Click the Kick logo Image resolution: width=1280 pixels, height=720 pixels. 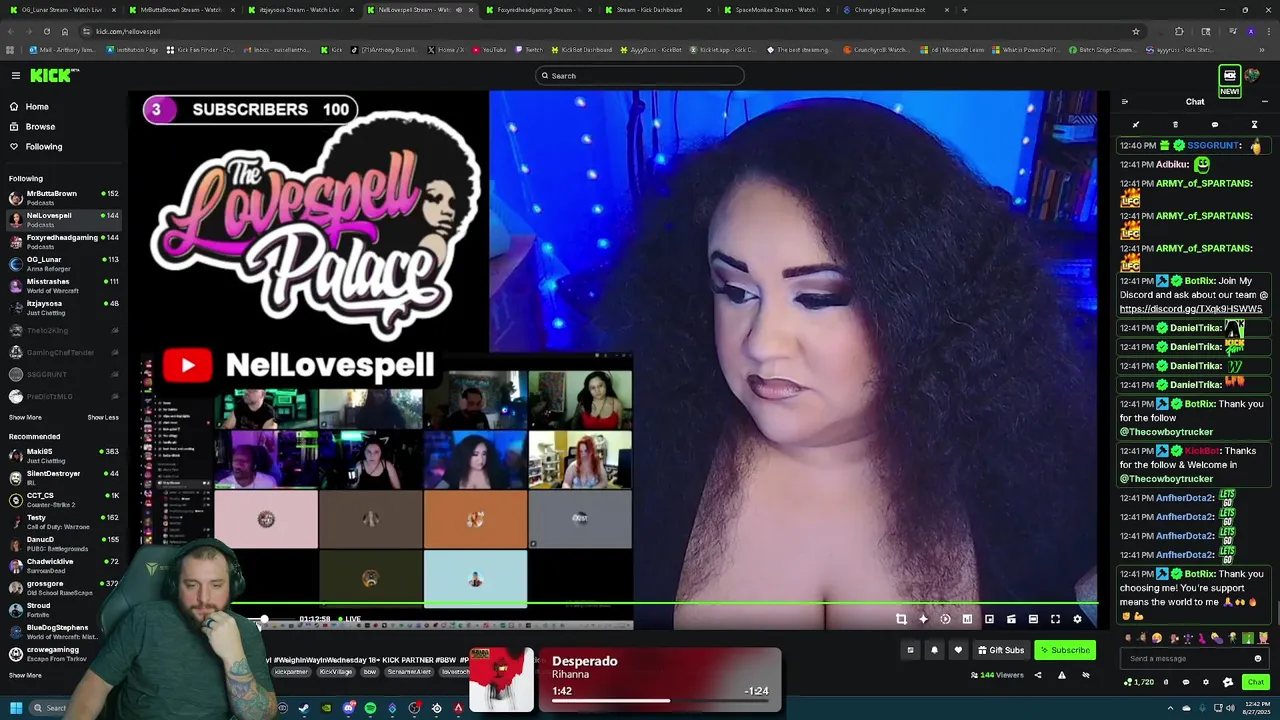point(54,75)
